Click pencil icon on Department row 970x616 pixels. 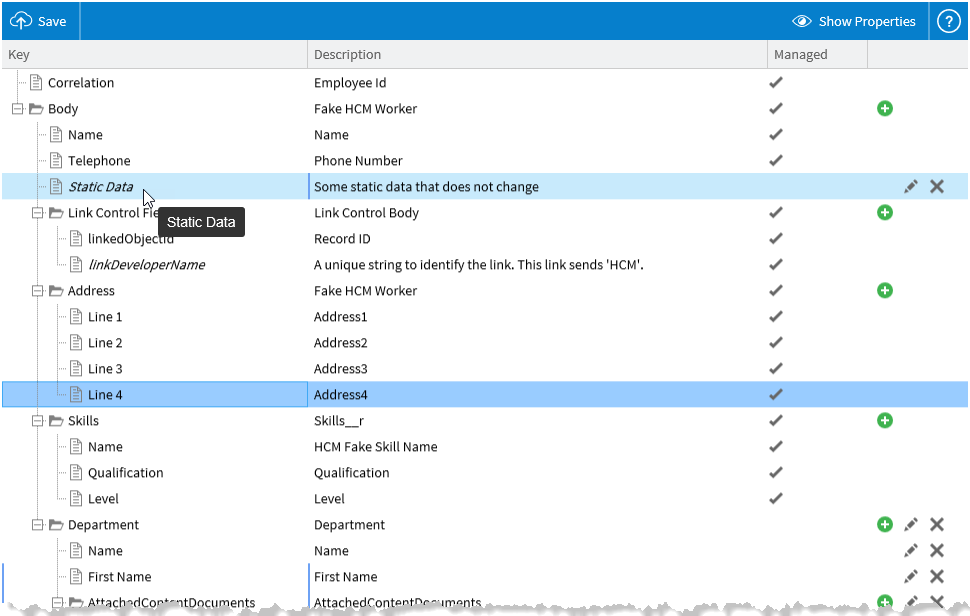click(x=910, y=525)
